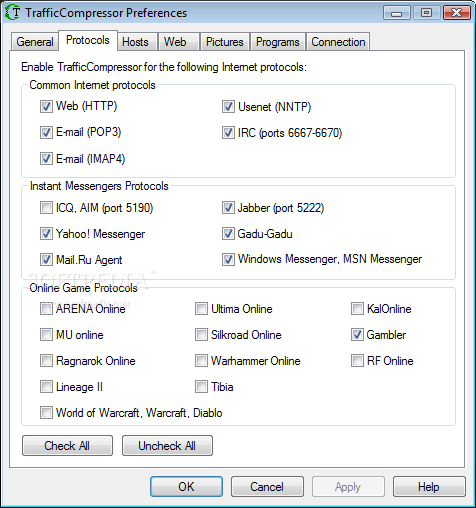The image size is (476, 508).
Task: Uncheck Gambler protocol
Action: (x=357, y=335)
